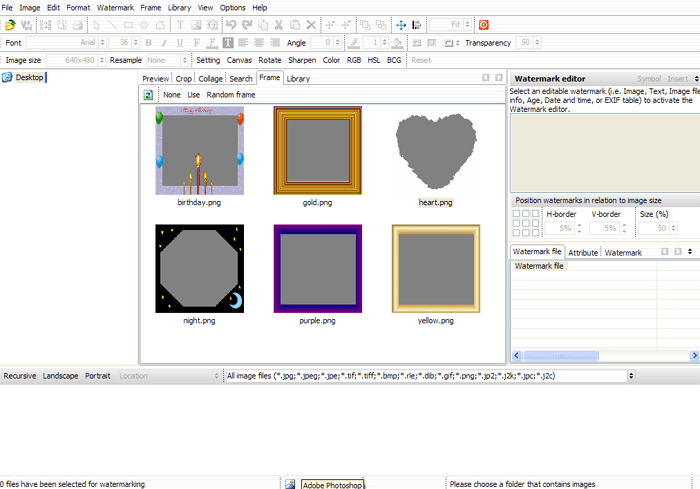Image resolution: width=700 pixels, height=489 pixels.
Task: Click the Copy icon
Action: pyautogui.click(x=263, y=25)
